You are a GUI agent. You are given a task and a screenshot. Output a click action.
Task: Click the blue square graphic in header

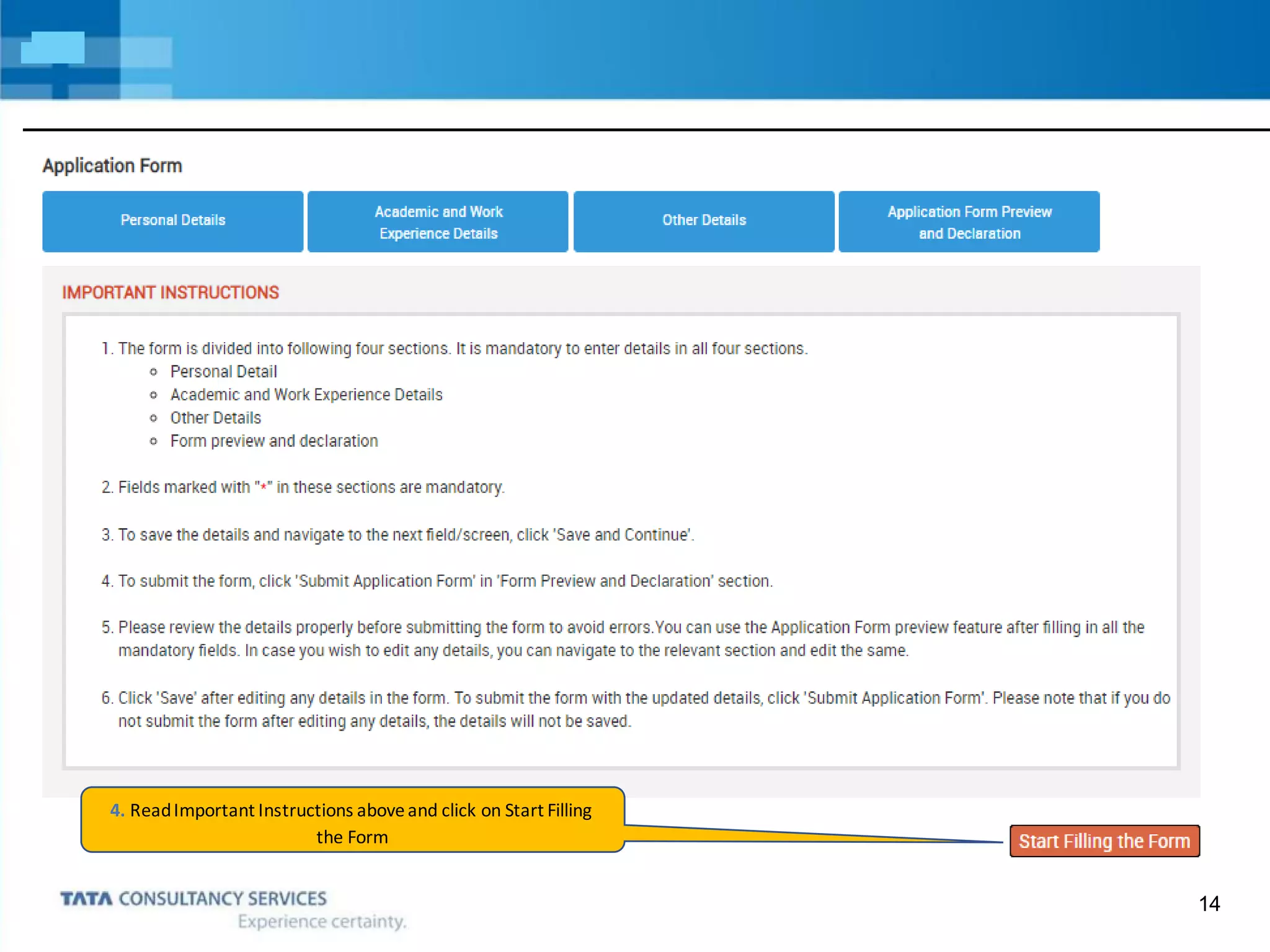tap(53, 48)
